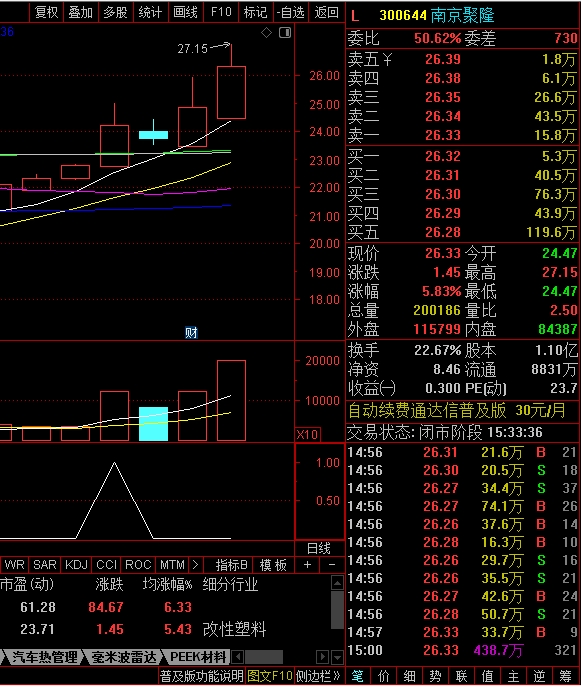
Task: Zoom in chart with plus icon
Action: coord(308,565)
